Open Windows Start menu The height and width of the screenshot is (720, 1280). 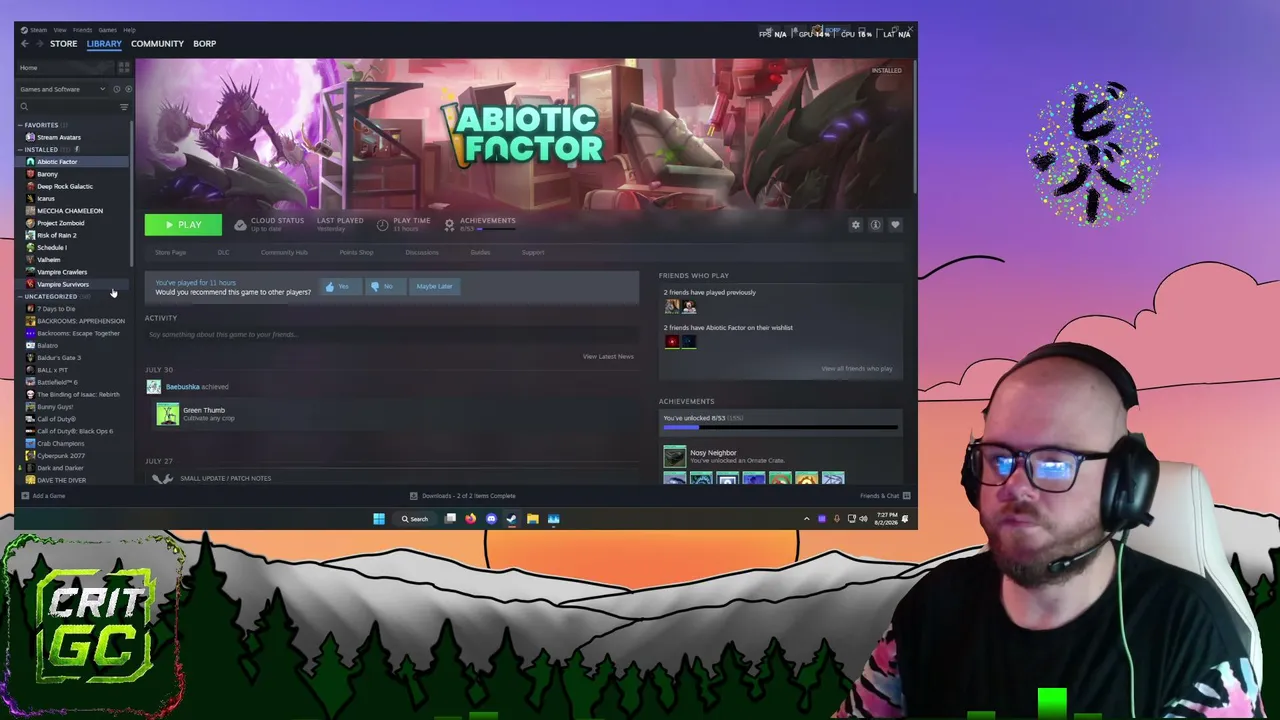379,519
